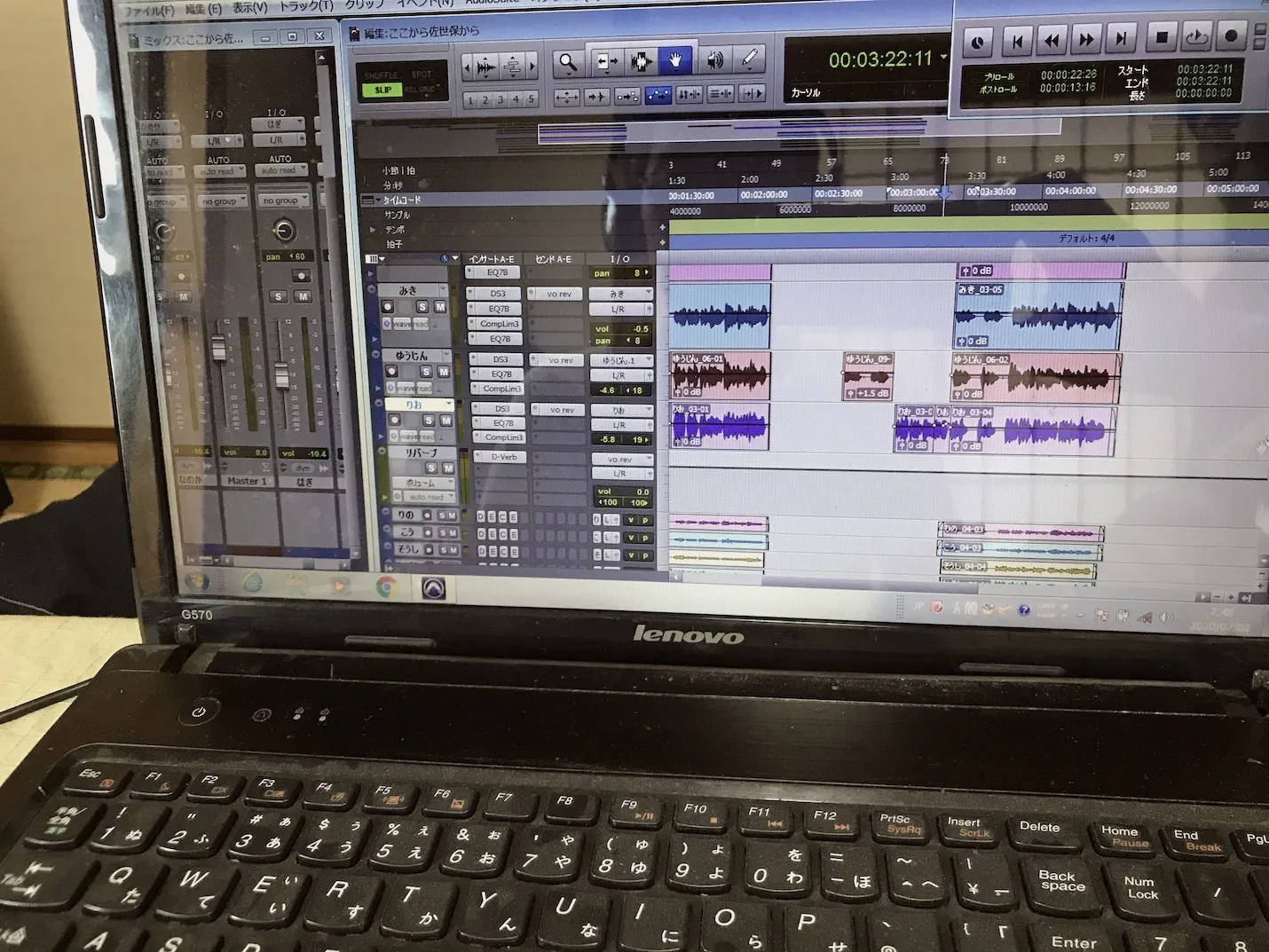Open the 表示(V) menu

point(249,8)
